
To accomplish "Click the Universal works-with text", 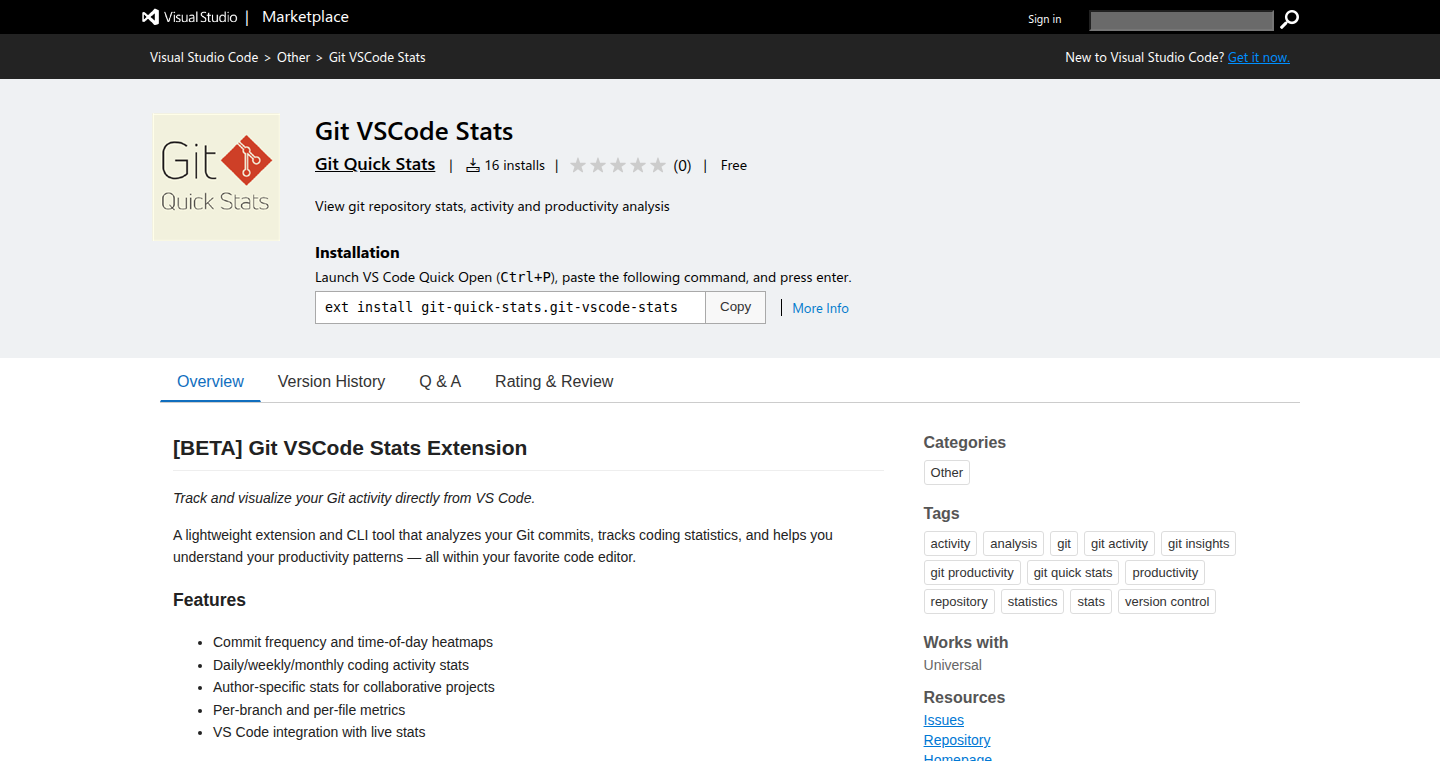I will click(x=953, y=665).
